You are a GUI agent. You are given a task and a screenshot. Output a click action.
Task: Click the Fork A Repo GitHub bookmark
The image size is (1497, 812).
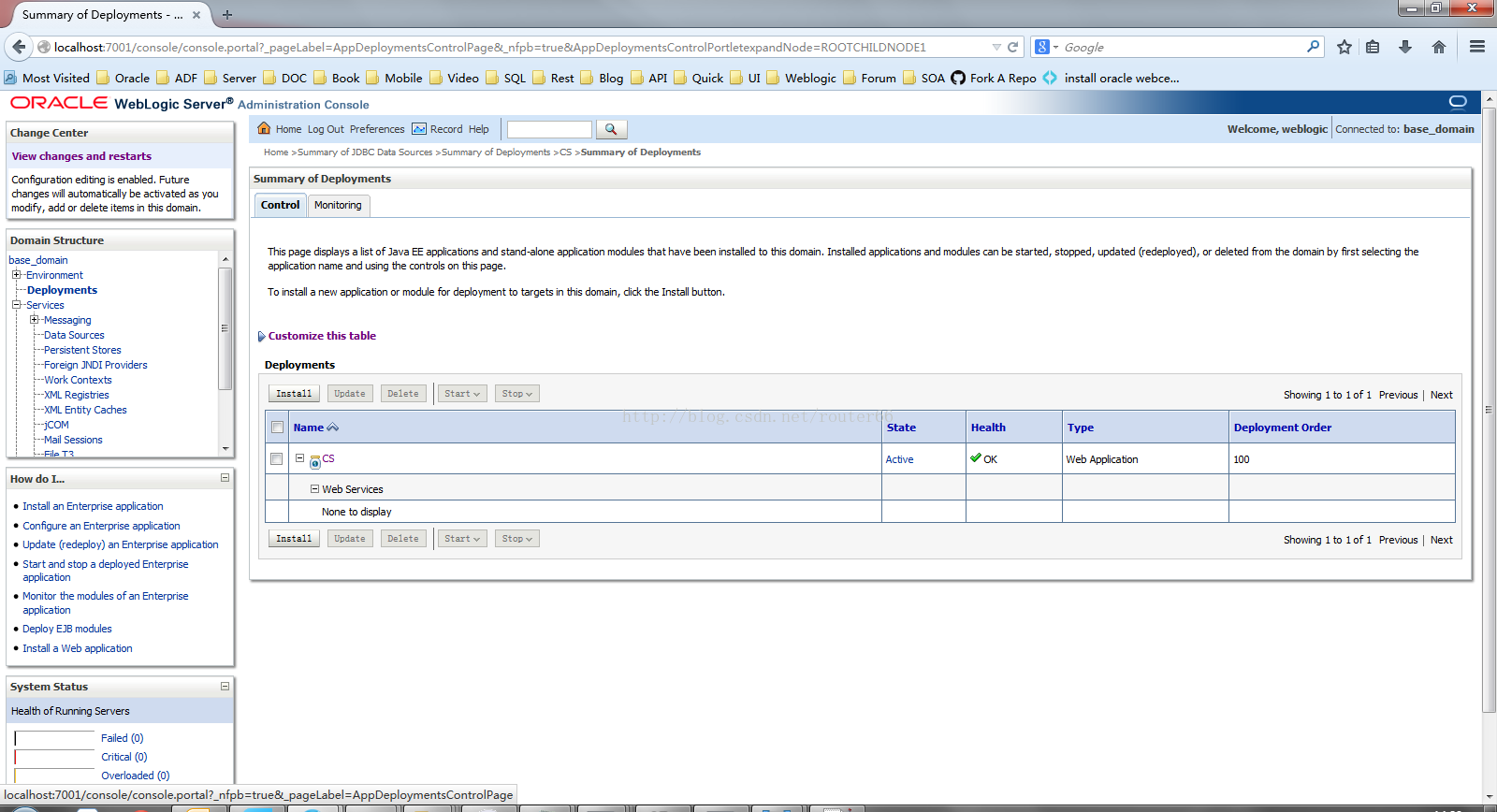994,78
